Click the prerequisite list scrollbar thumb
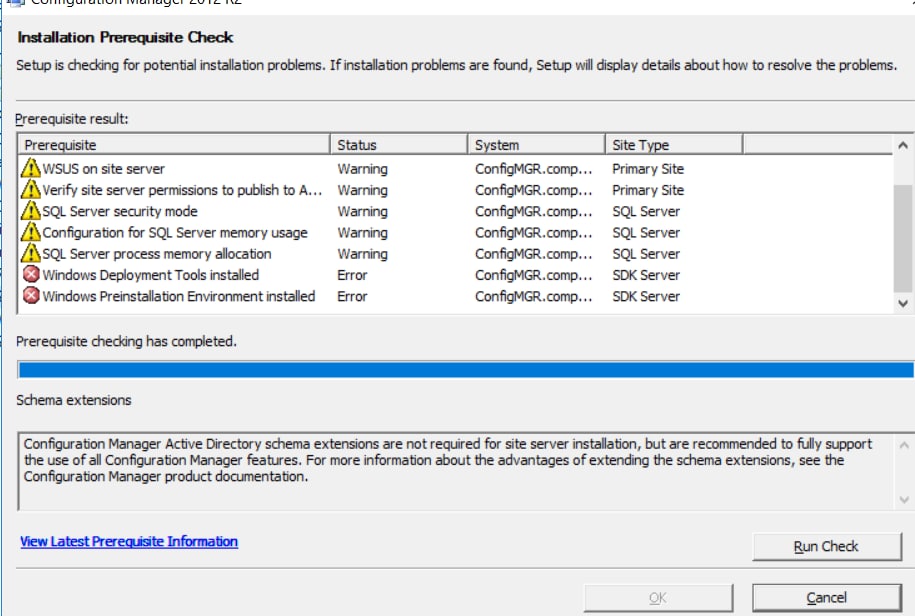The image size is (915, 616). click(903, 238)
